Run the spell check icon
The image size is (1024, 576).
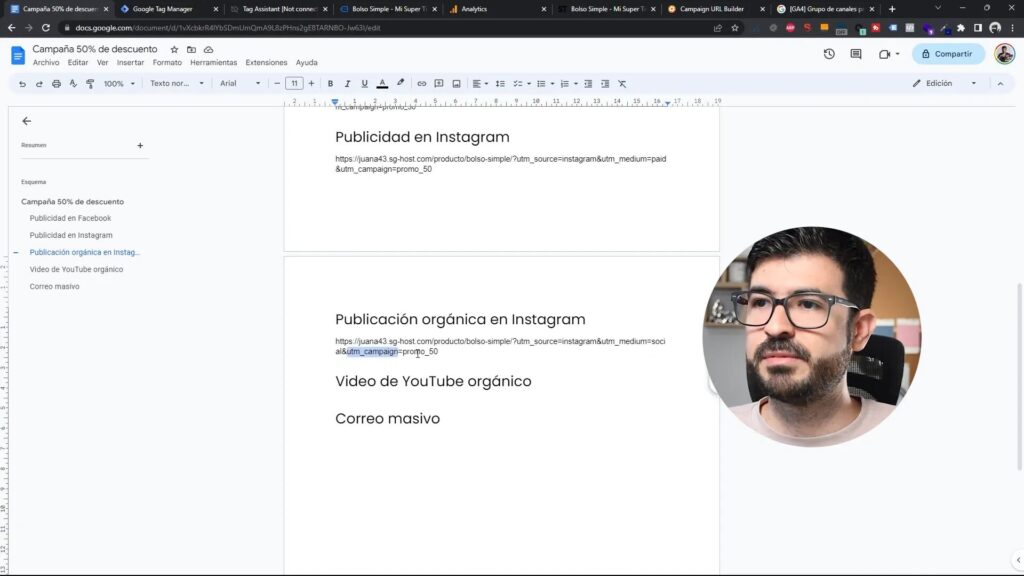73,84
